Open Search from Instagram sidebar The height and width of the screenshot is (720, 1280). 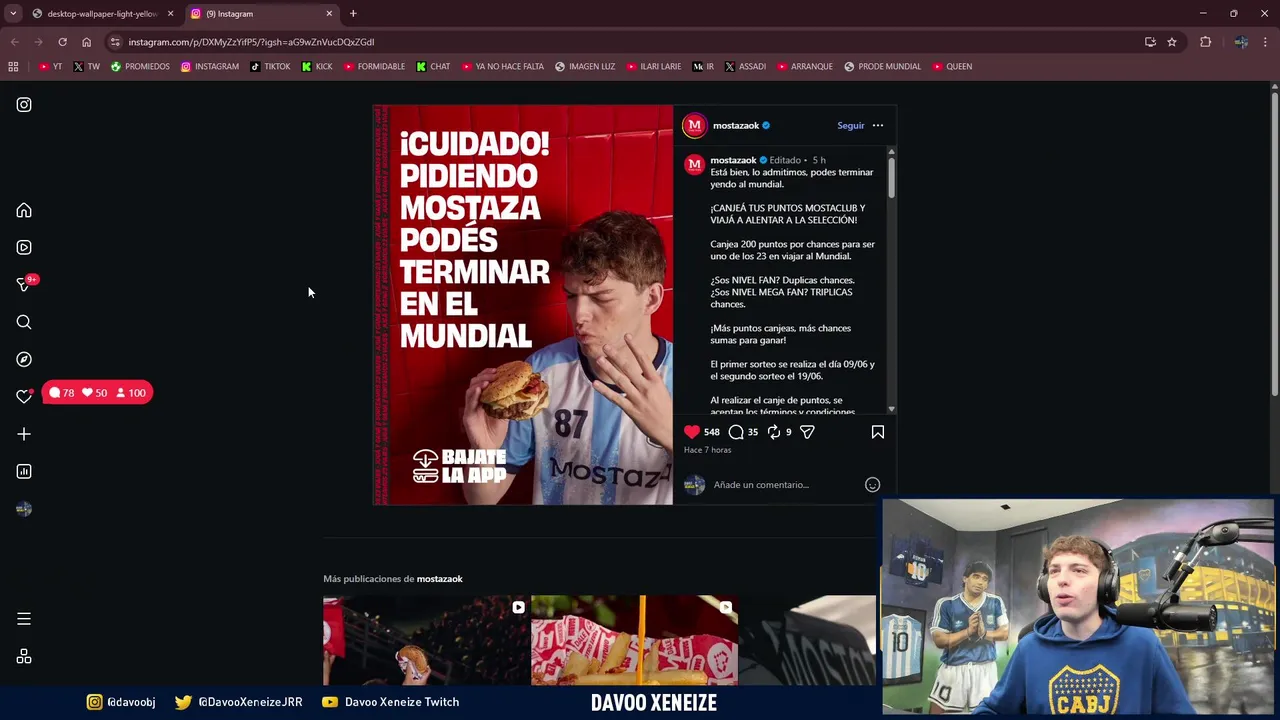24,322
